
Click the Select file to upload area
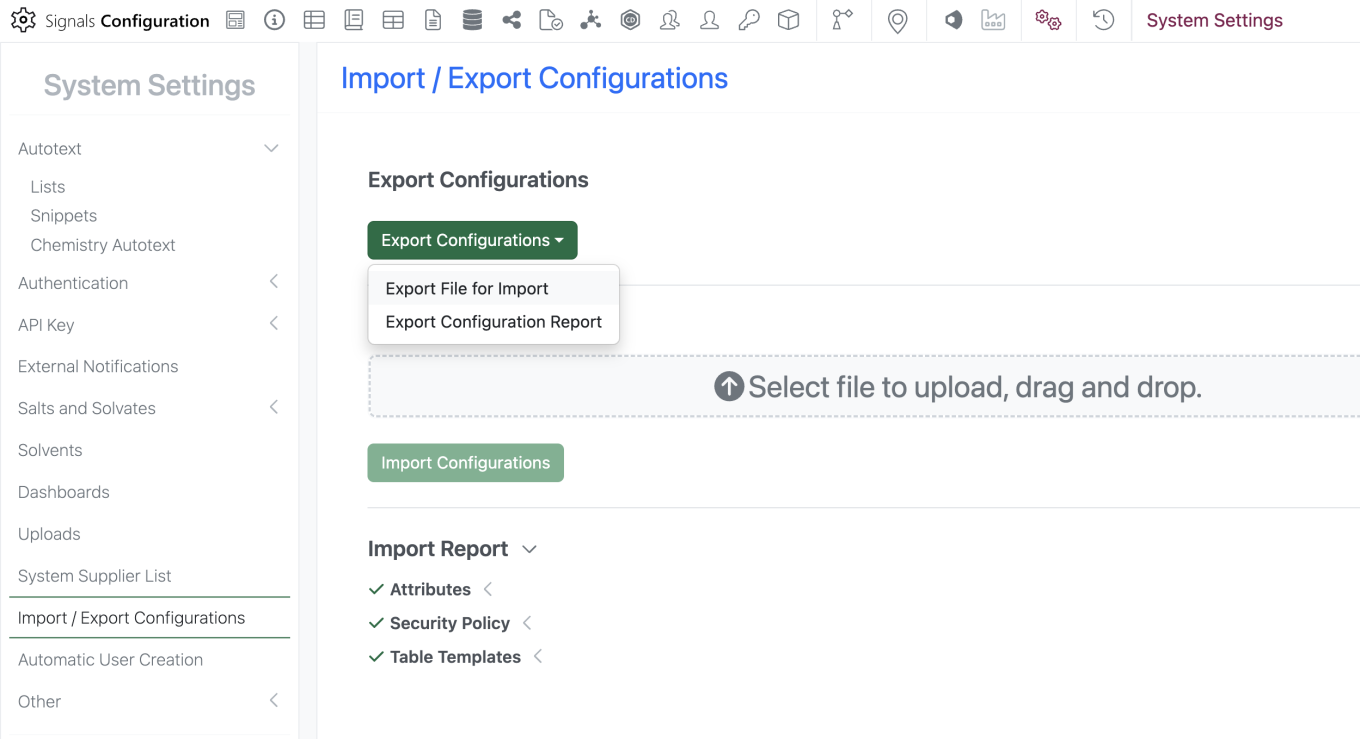[864, 386]
